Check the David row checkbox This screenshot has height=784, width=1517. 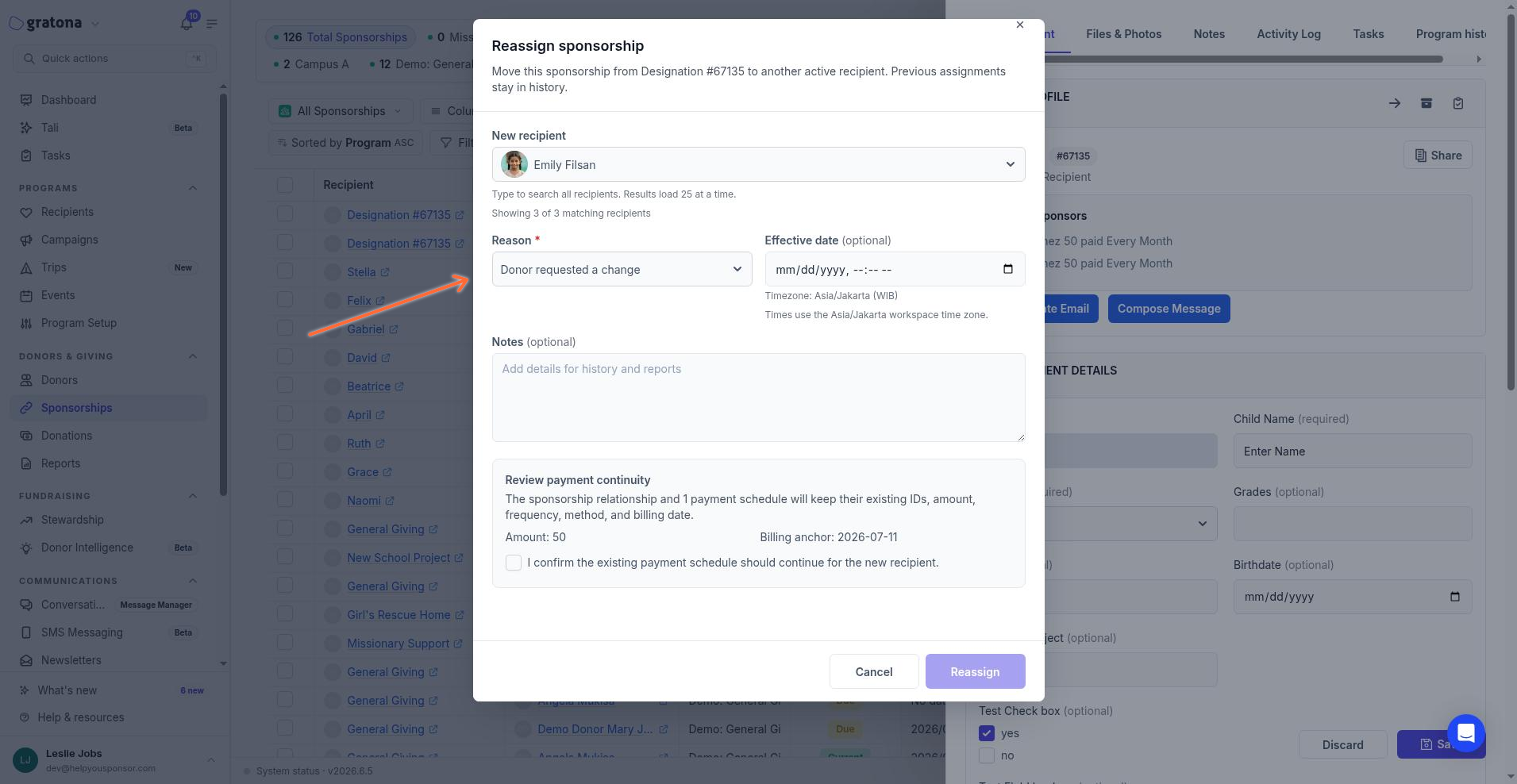click(285, 356)
